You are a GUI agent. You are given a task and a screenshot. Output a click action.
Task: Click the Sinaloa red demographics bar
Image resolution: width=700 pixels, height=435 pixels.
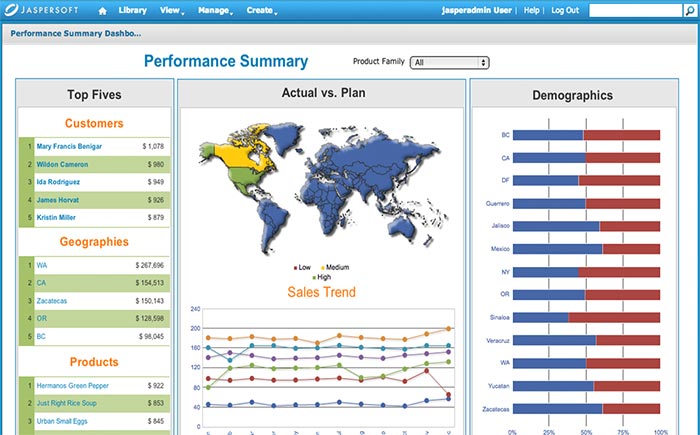click(614, 318)
